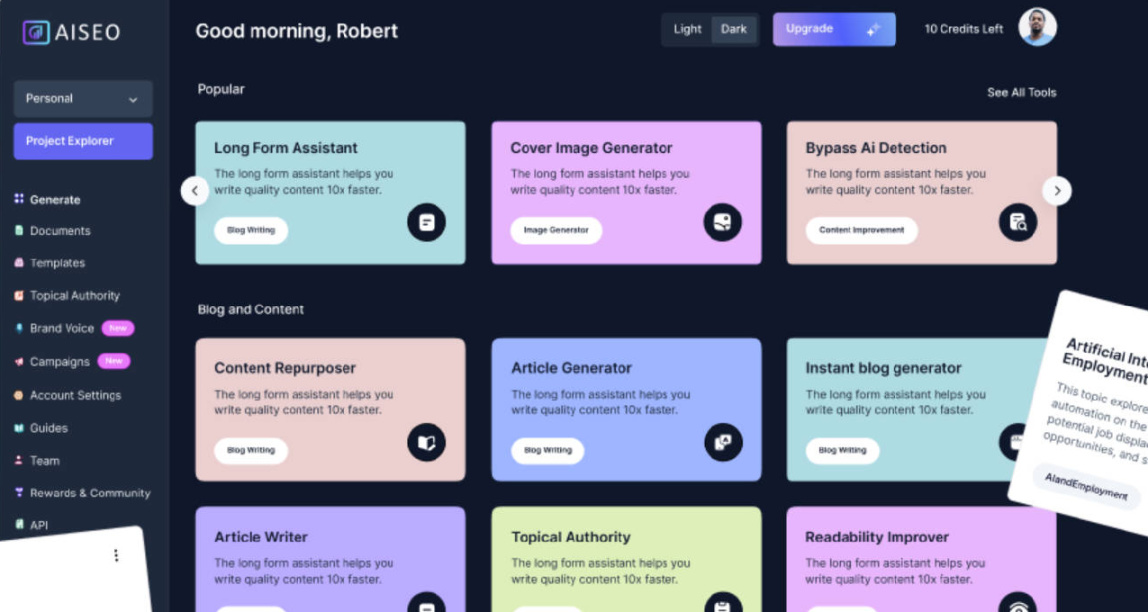Open Team in the sidebar
Viewport: 1148px width, 612px height.
pos(45,461)
